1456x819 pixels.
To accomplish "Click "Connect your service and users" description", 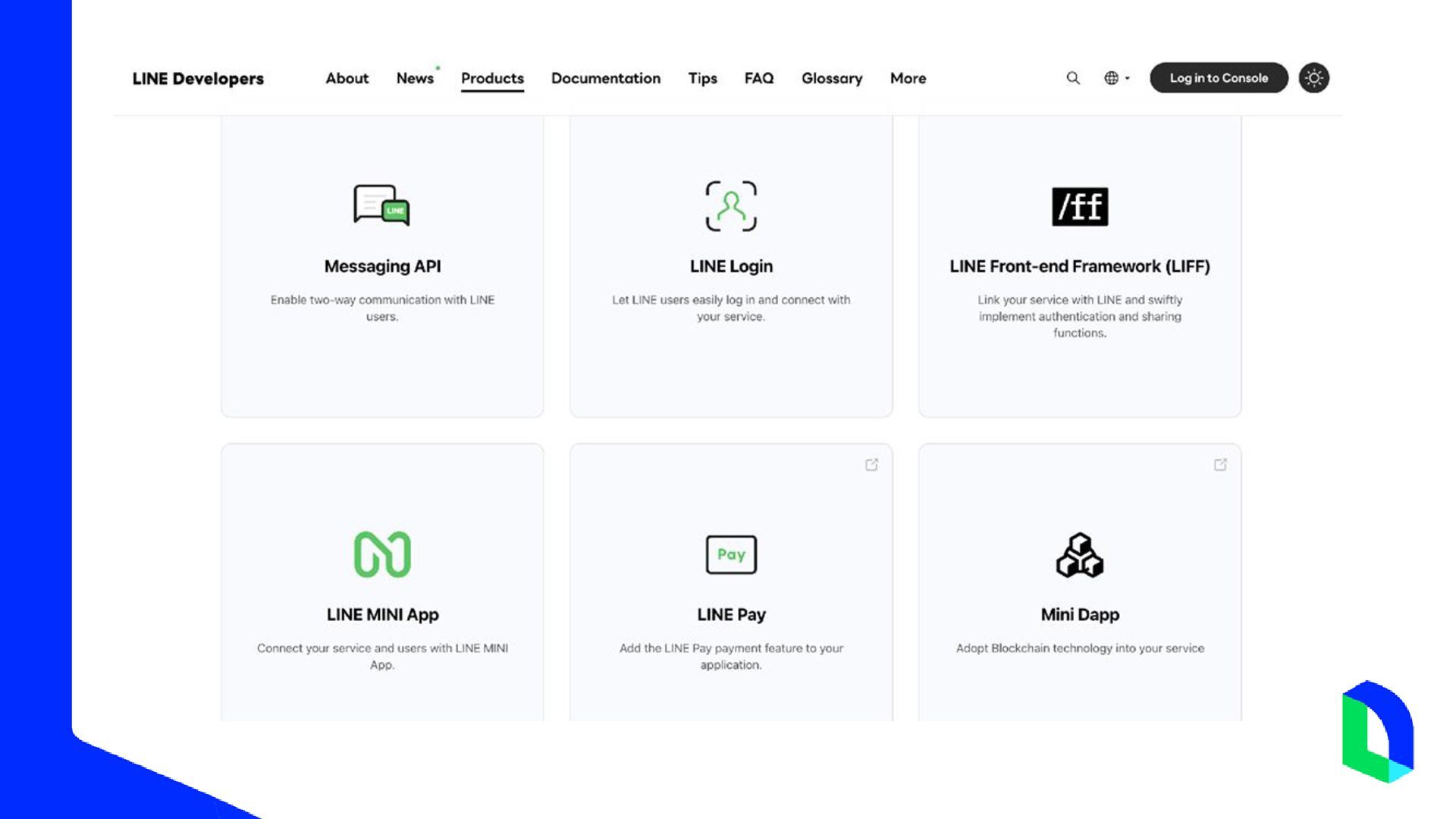I will [382, 656].
